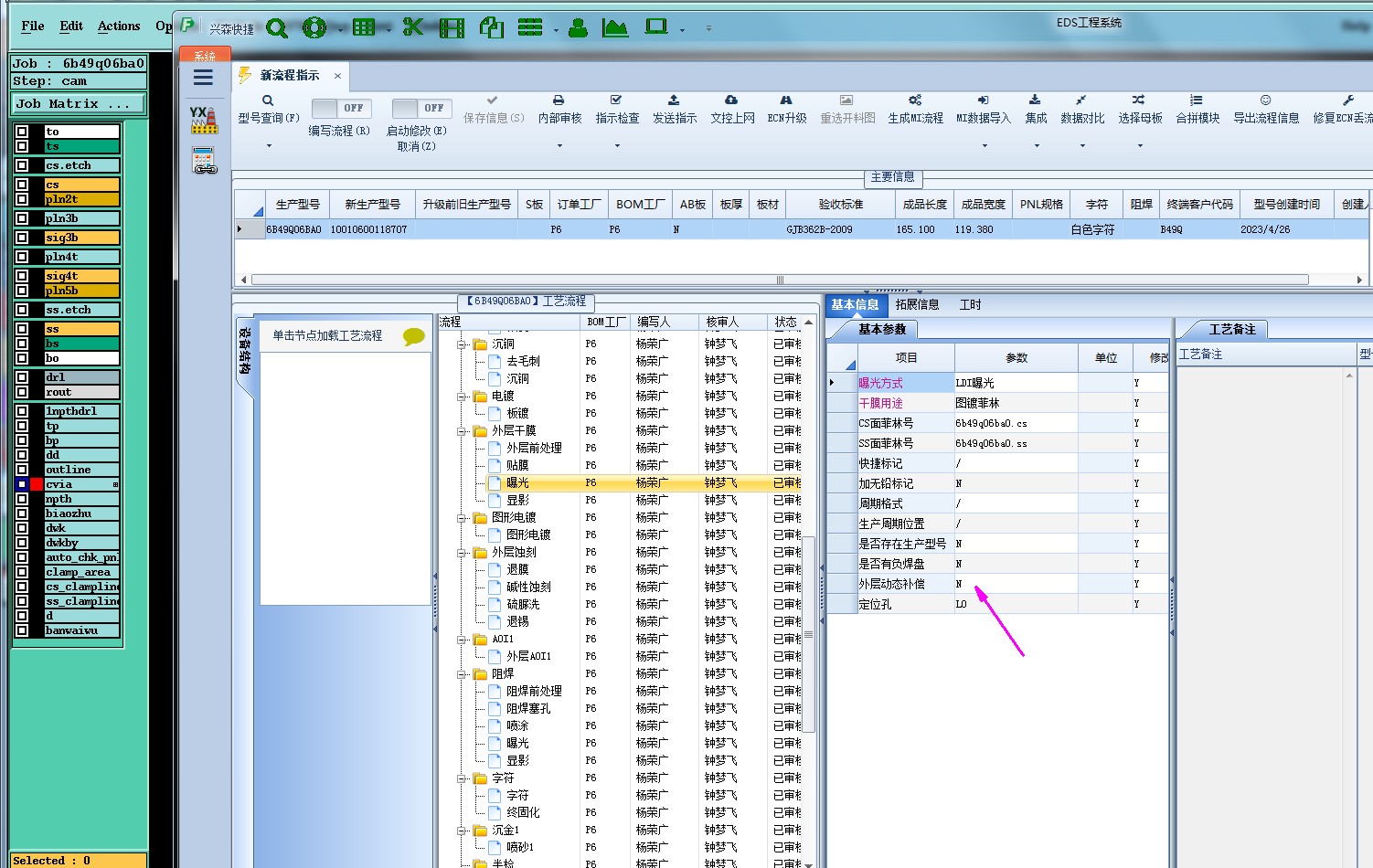The height and width of the screenshot is (868, 1373).
Task: Click the green area chart icon
Action: pyautogui.click(x=615, y=28)
